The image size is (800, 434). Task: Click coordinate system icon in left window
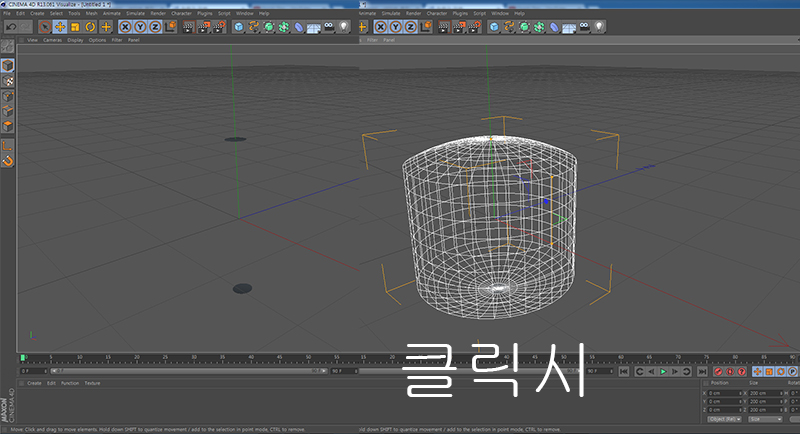click(x=171, y=27)
